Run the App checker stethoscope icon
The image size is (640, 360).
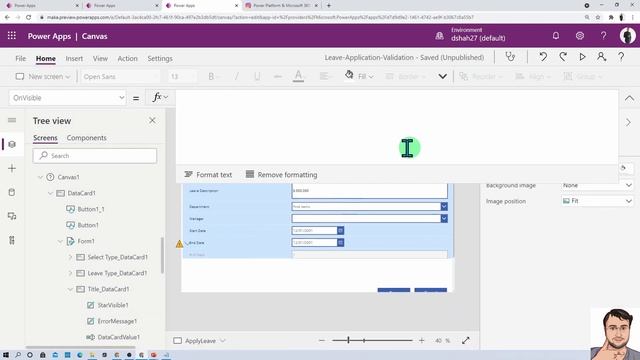(510, 57)
